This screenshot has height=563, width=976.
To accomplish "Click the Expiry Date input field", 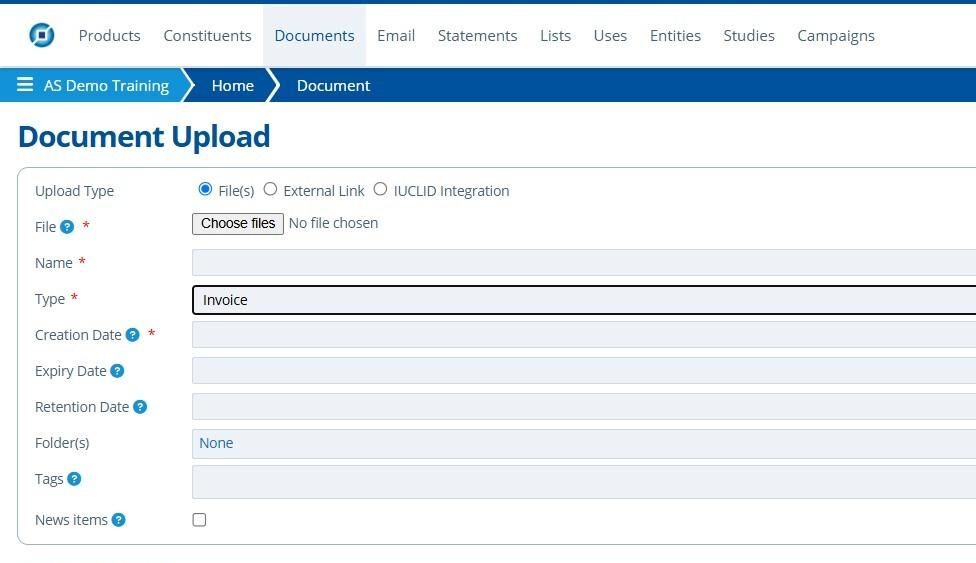I will (584, 371).
